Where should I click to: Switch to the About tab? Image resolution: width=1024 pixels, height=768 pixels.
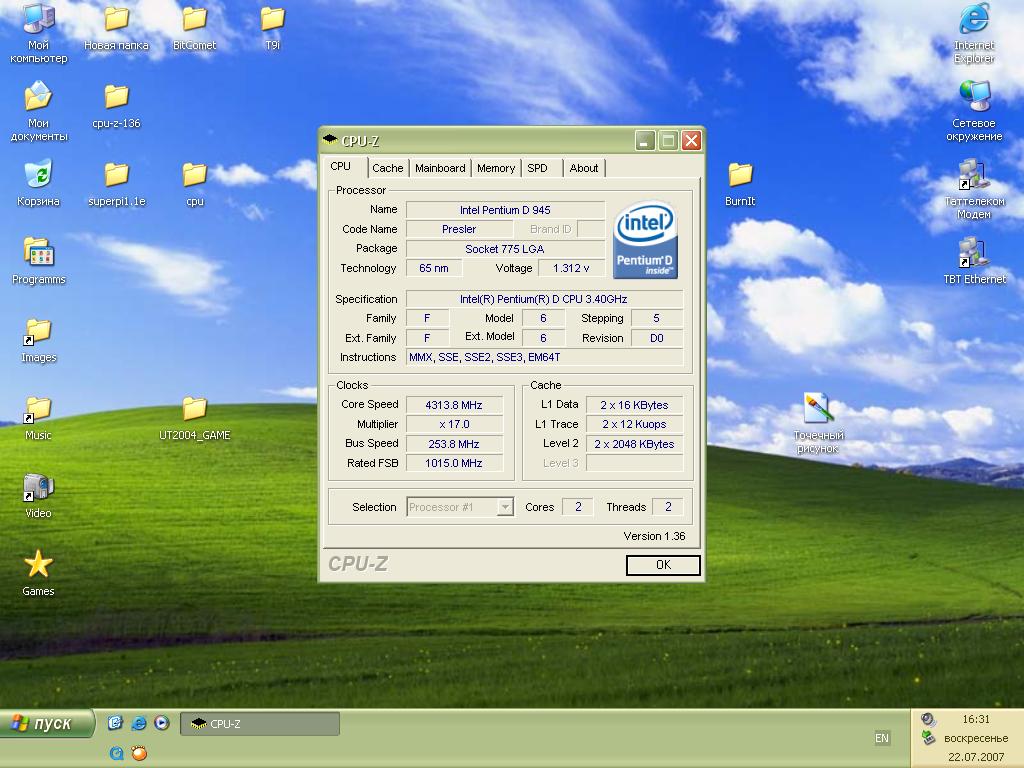tap(583, 168)
